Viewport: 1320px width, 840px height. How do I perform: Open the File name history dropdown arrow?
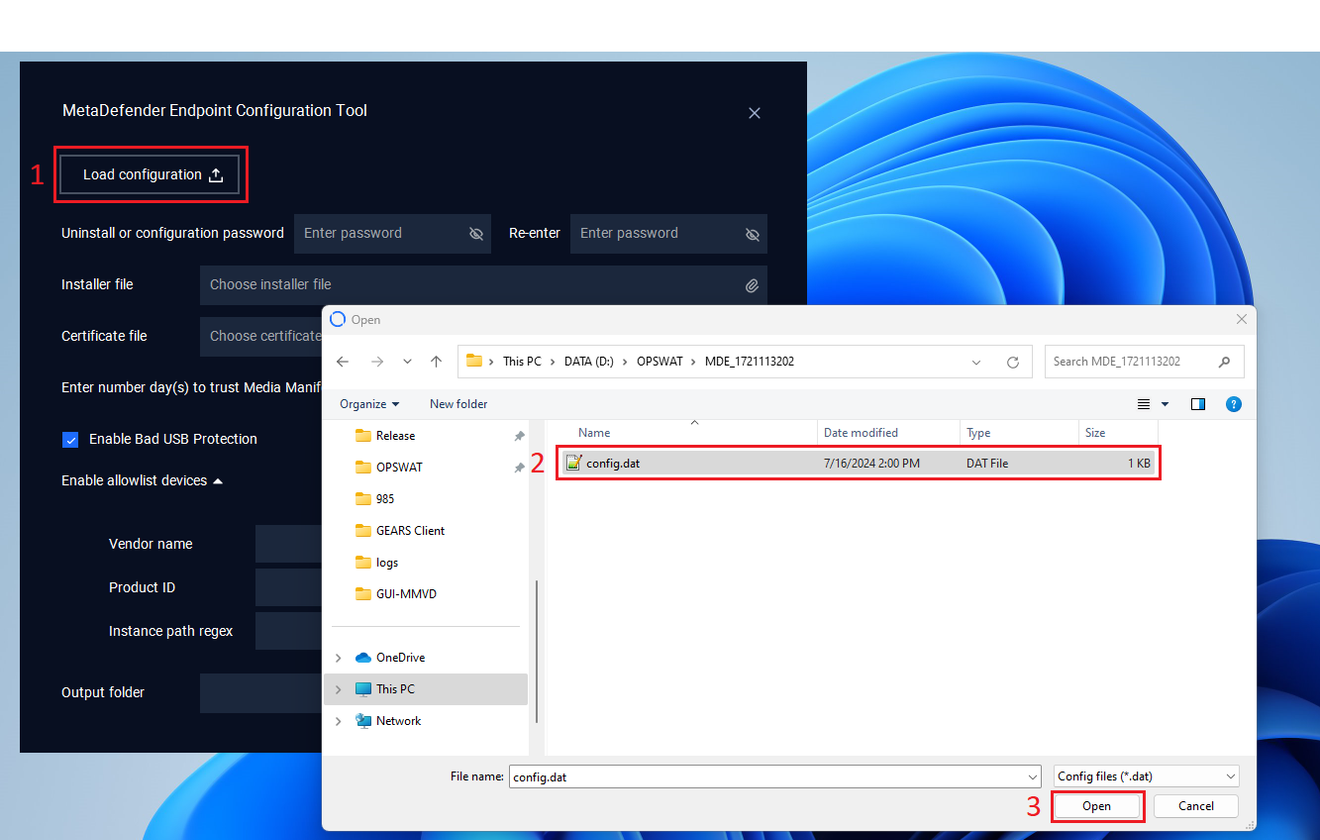[1033, 777]
